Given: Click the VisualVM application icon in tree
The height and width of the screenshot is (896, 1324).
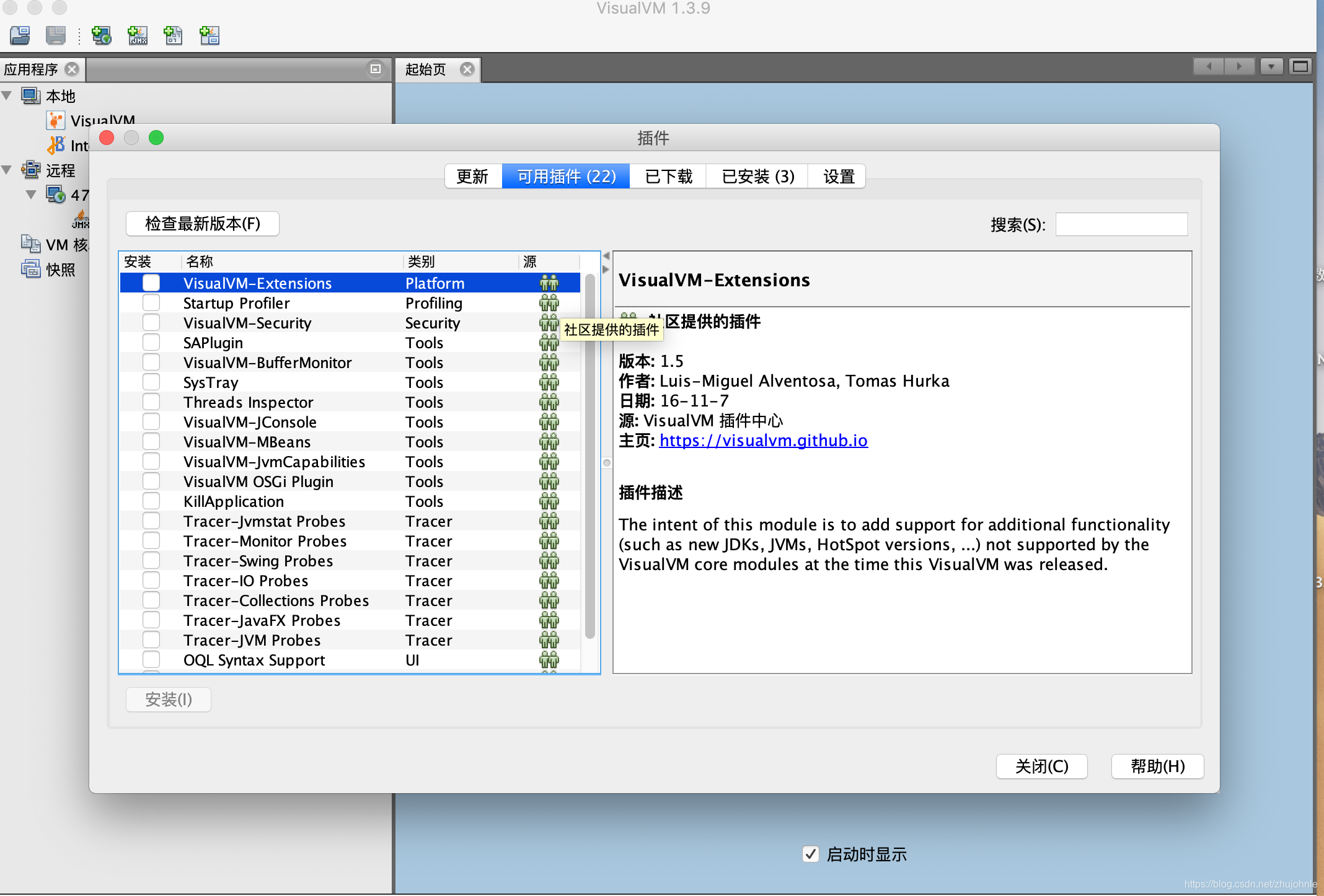Looking at the screenshot, I should [x=56, y=120].
